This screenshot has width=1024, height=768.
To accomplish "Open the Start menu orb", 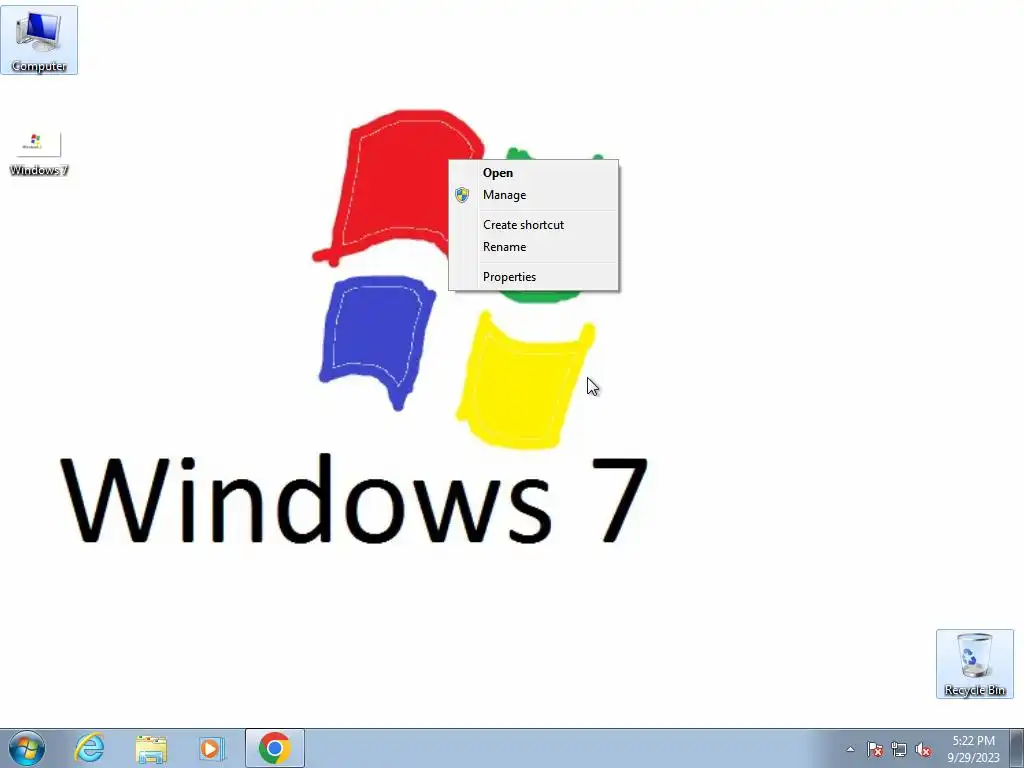I will click(x=27, y=748).
